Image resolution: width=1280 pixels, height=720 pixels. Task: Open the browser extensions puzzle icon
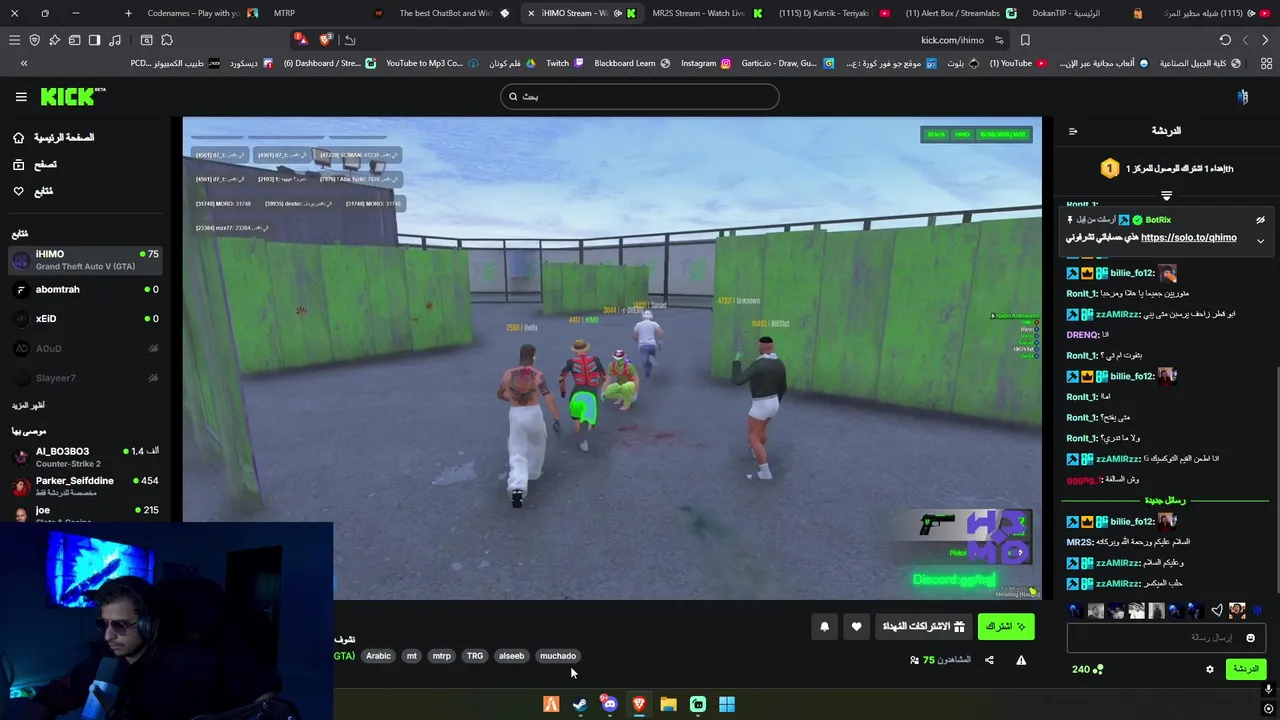[x=167, y=40]
